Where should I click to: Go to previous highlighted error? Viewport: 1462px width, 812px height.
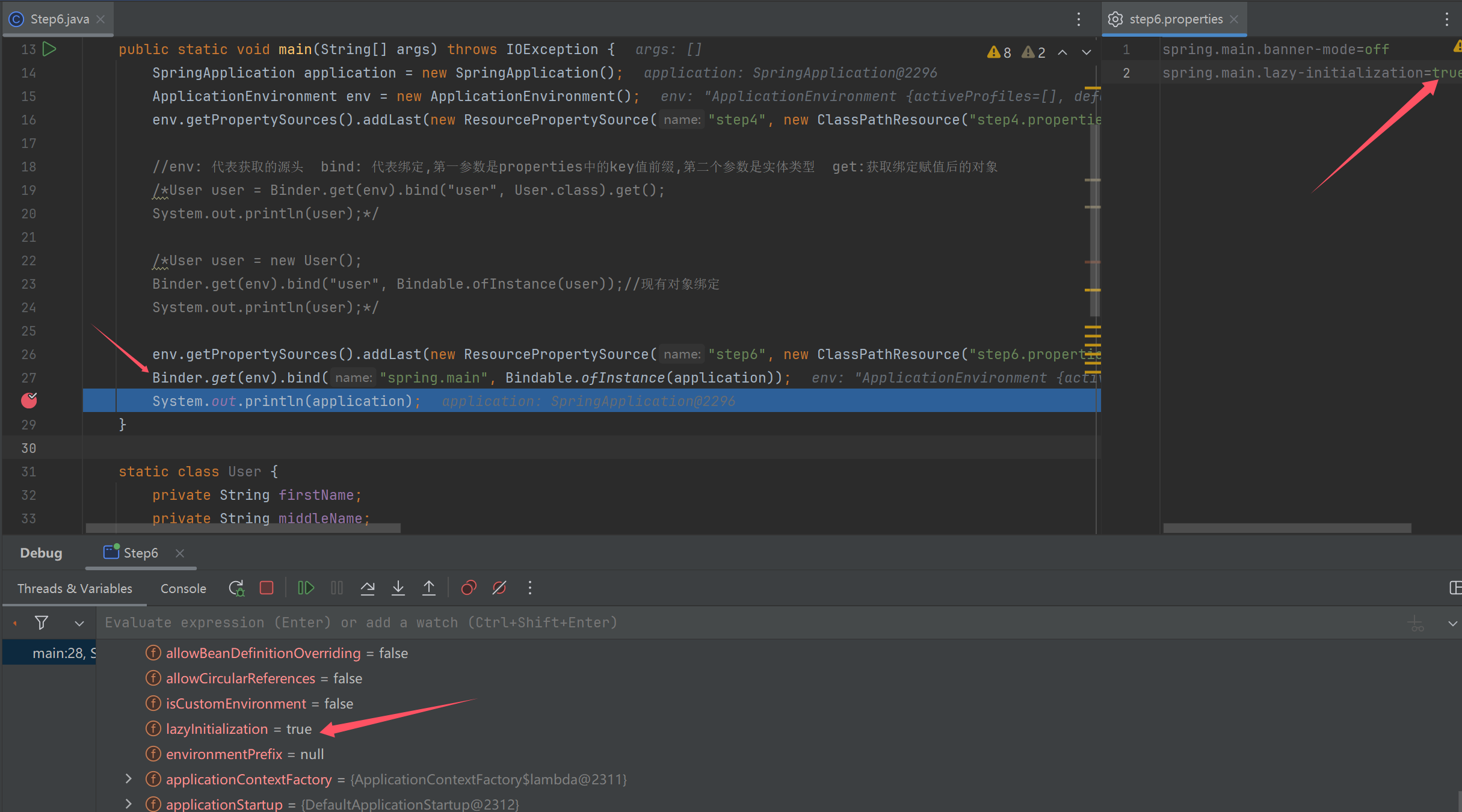pyautogui.click(x=1063, y=52)
